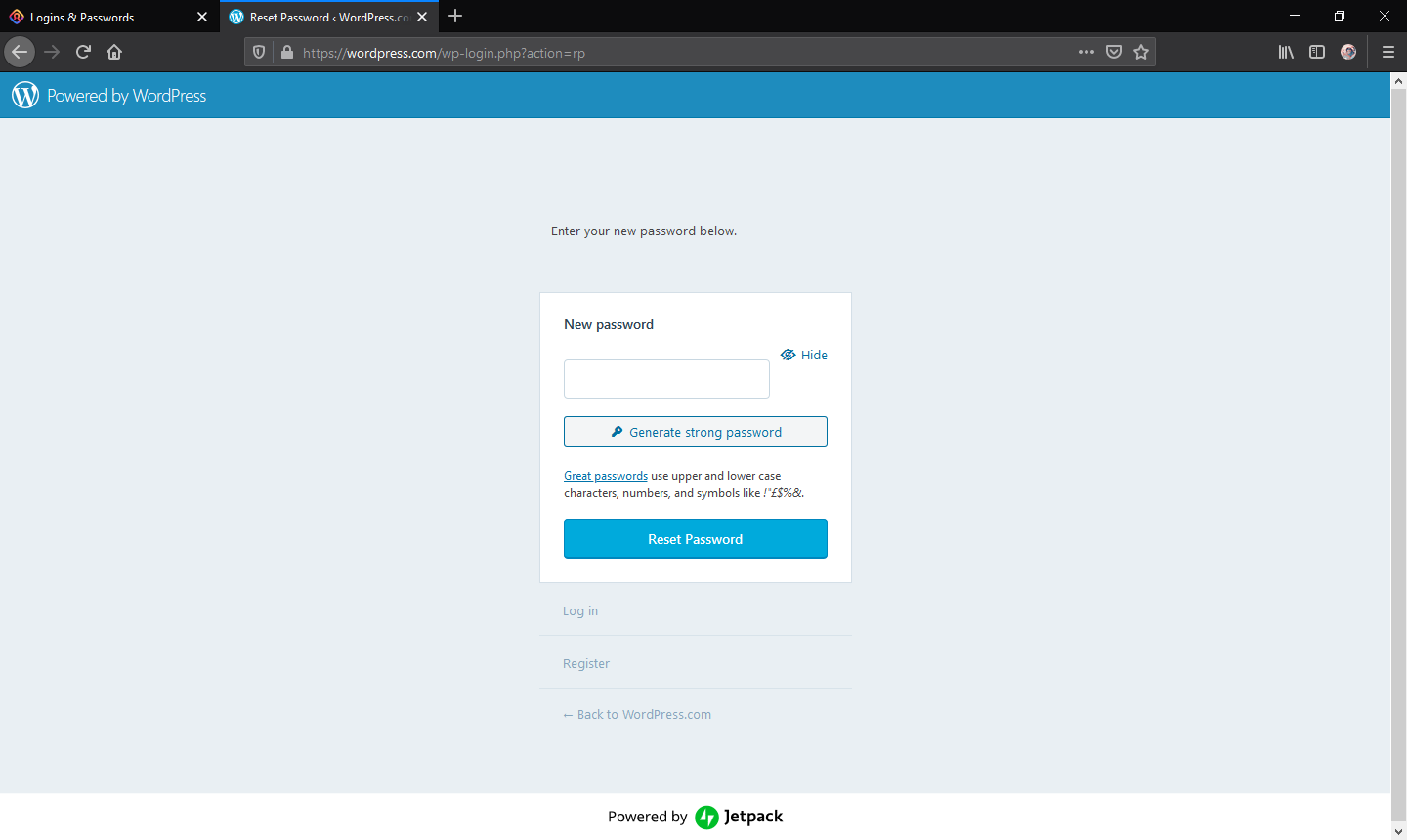The image size is (1407, 840).
Task: Bookmark this page with star icon
Action: [x=1141, y=52]
